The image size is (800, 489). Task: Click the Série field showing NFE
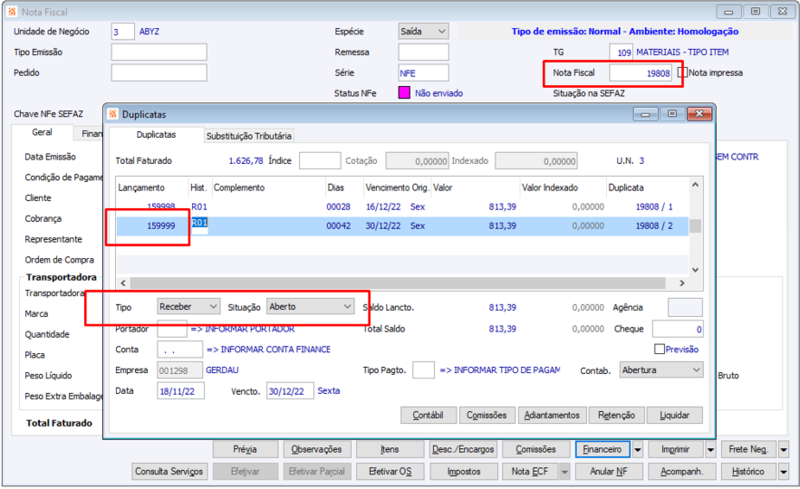[423, 73]
